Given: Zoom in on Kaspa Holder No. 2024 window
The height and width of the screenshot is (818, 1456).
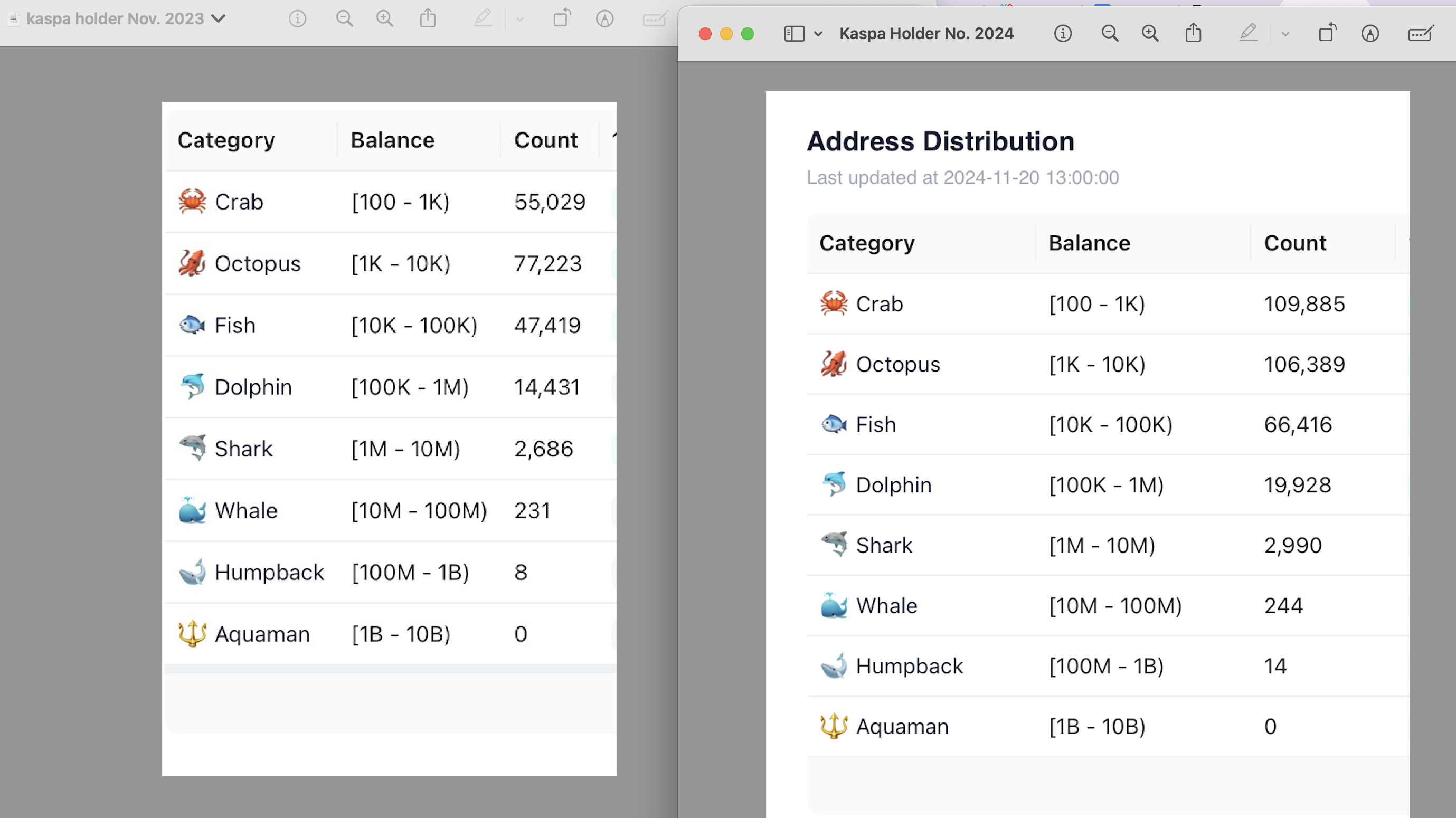Looking at the screenshot, I should coord(1150,34).
